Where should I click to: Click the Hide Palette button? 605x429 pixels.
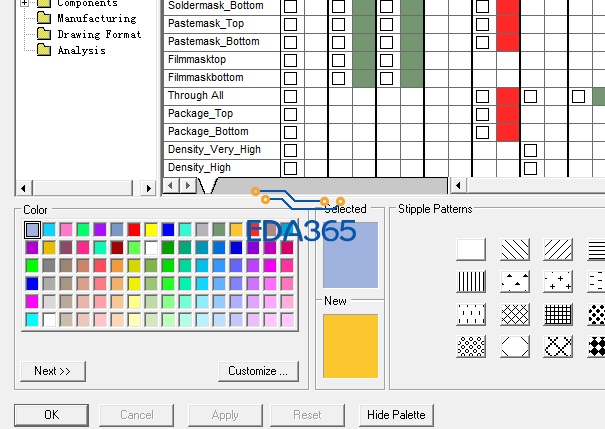396,415
